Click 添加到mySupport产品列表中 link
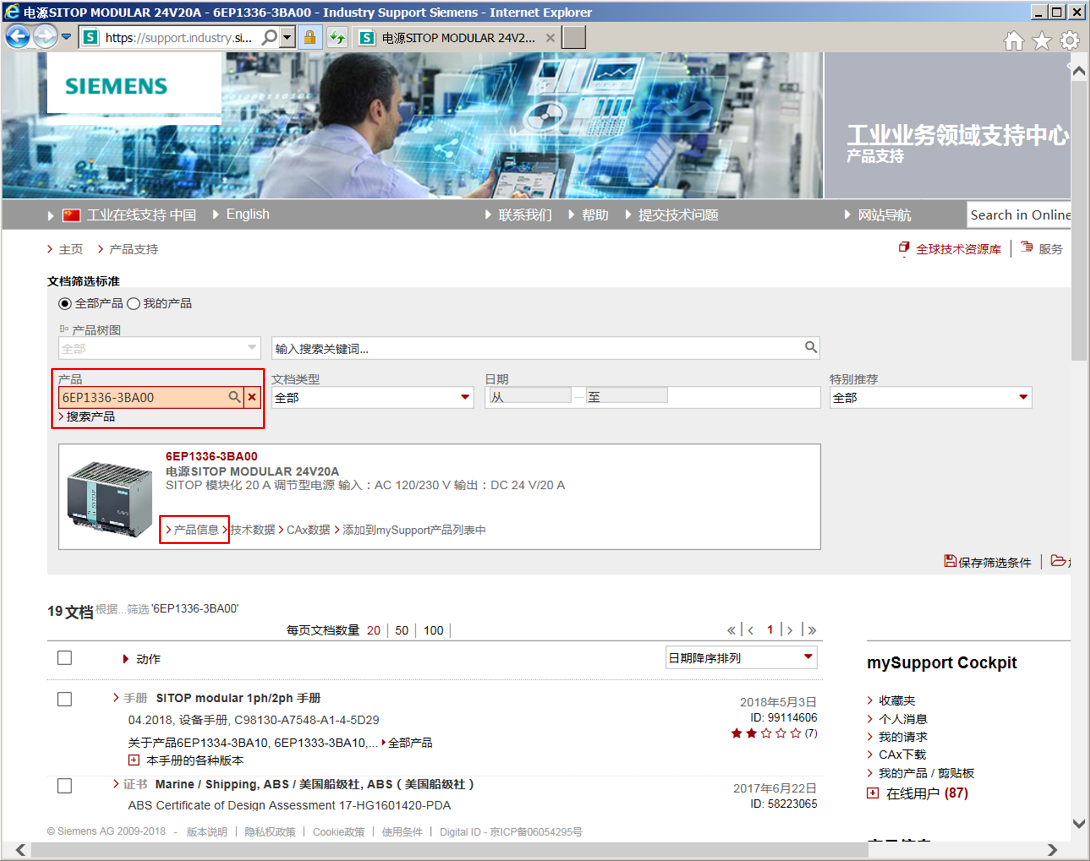This screenshot has height=861, width=1090. (x=414, y=530)
